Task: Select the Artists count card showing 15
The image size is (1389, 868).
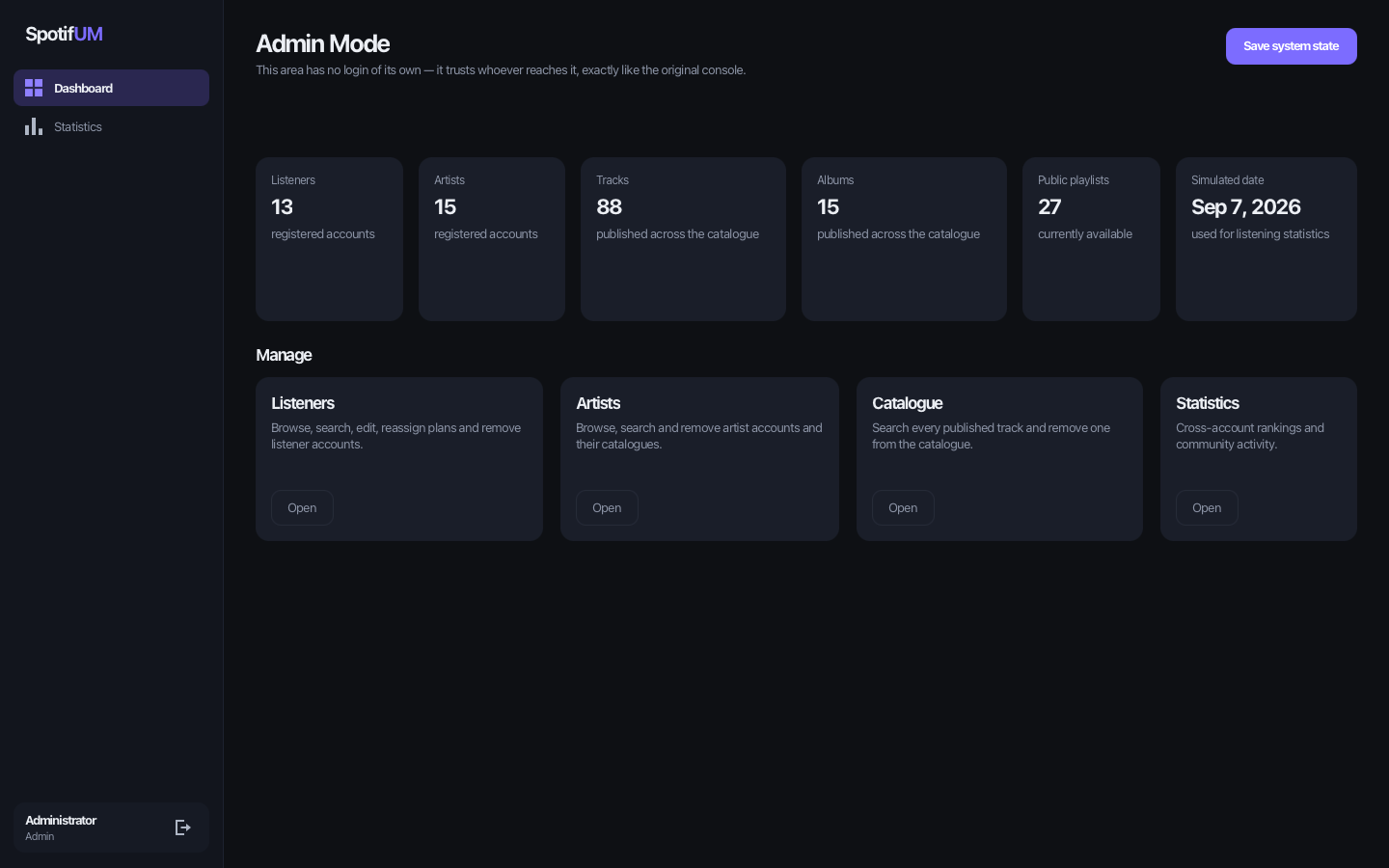Action: pos(492,239)
